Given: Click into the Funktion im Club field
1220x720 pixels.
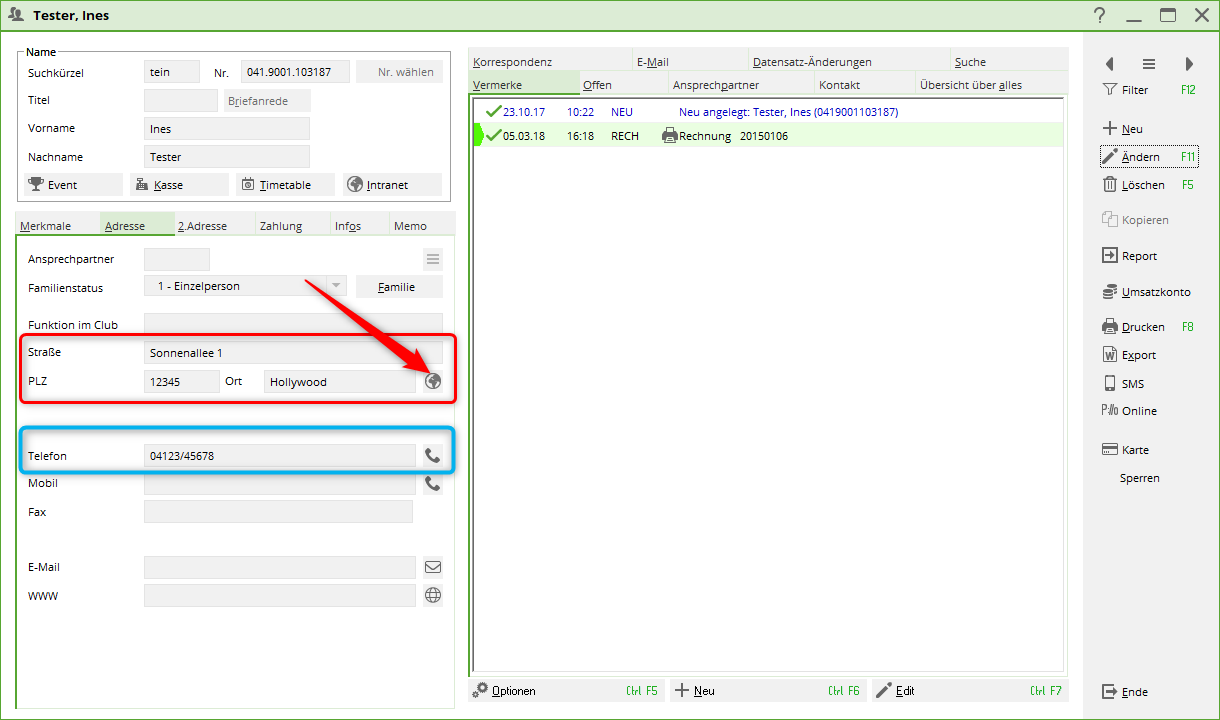Looking at the screenshot, I should tap(293, 324).
